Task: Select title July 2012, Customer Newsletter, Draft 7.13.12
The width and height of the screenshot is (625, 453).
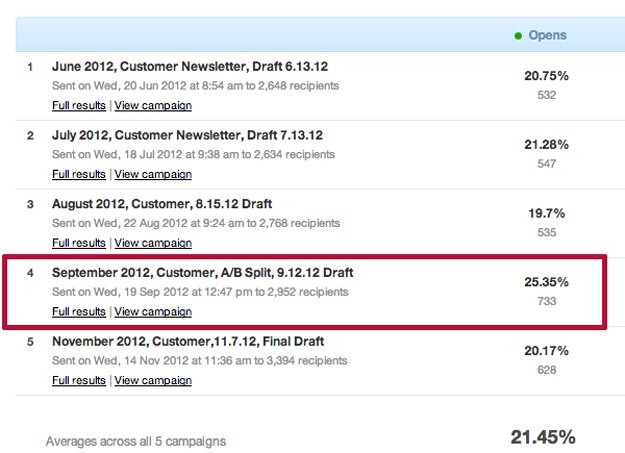Action: [x=187, y=135]
